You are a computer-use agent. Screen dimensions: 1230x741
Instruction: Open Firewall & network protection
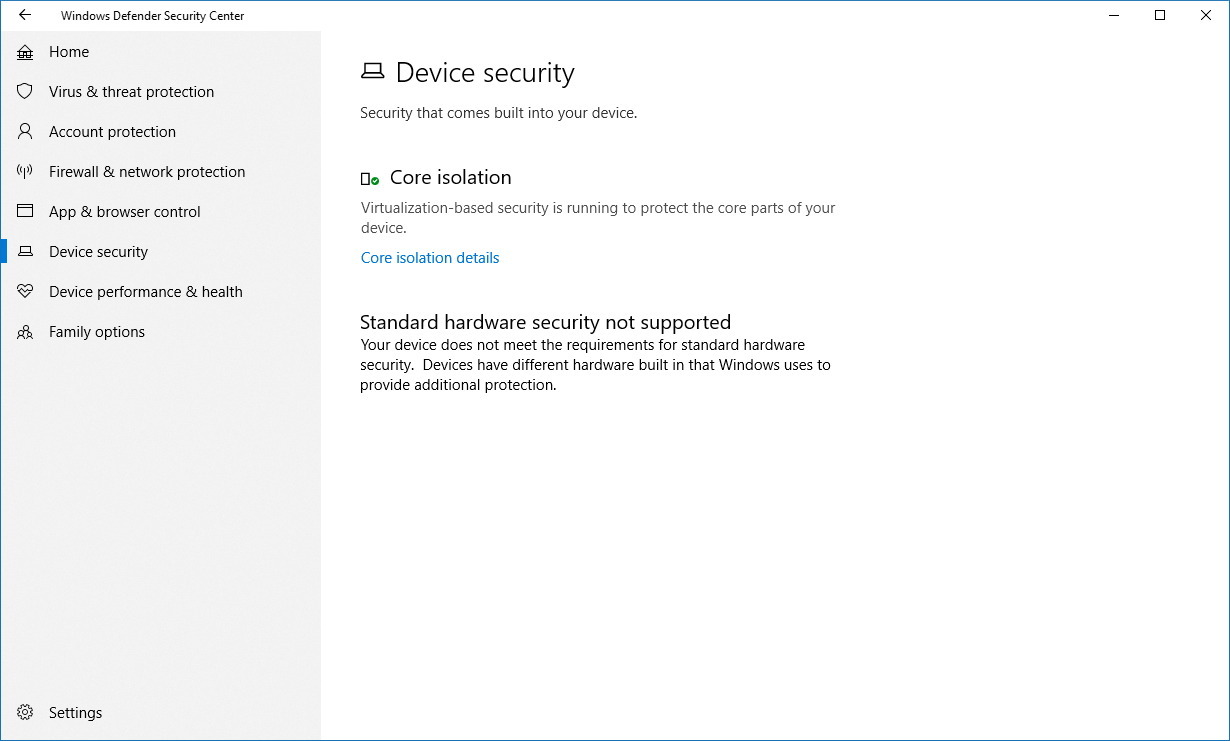147,172
